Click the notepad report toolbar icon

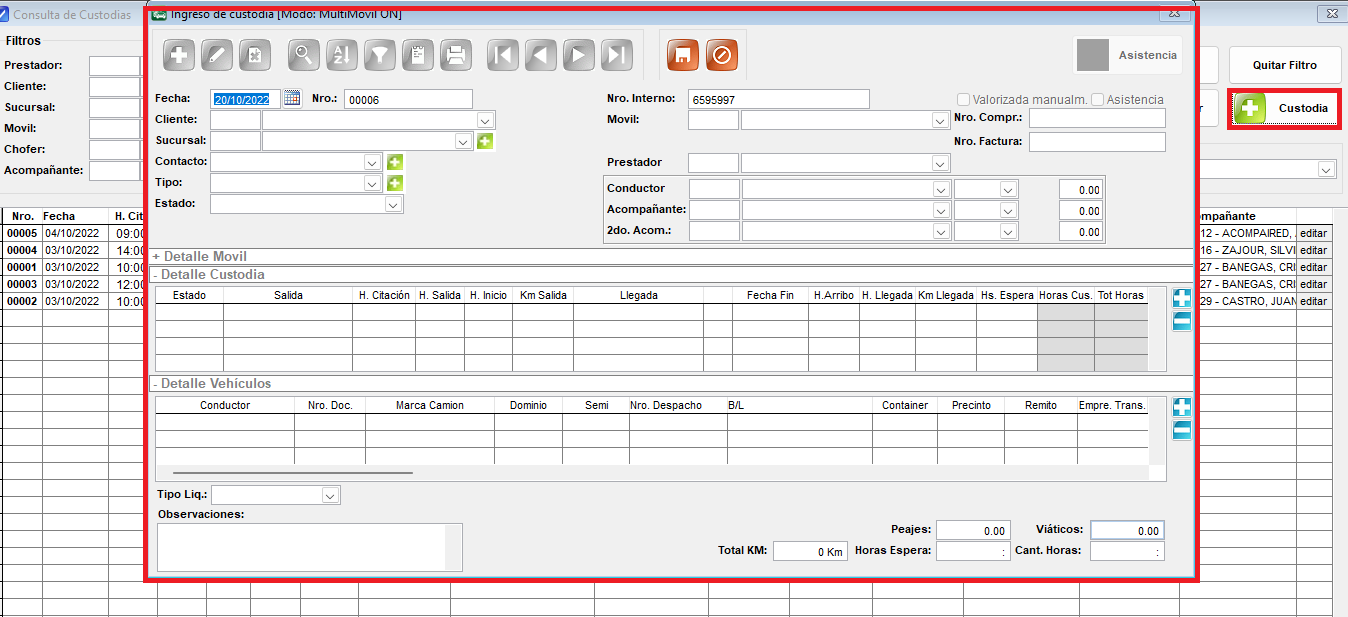click(x=418, y=56)
